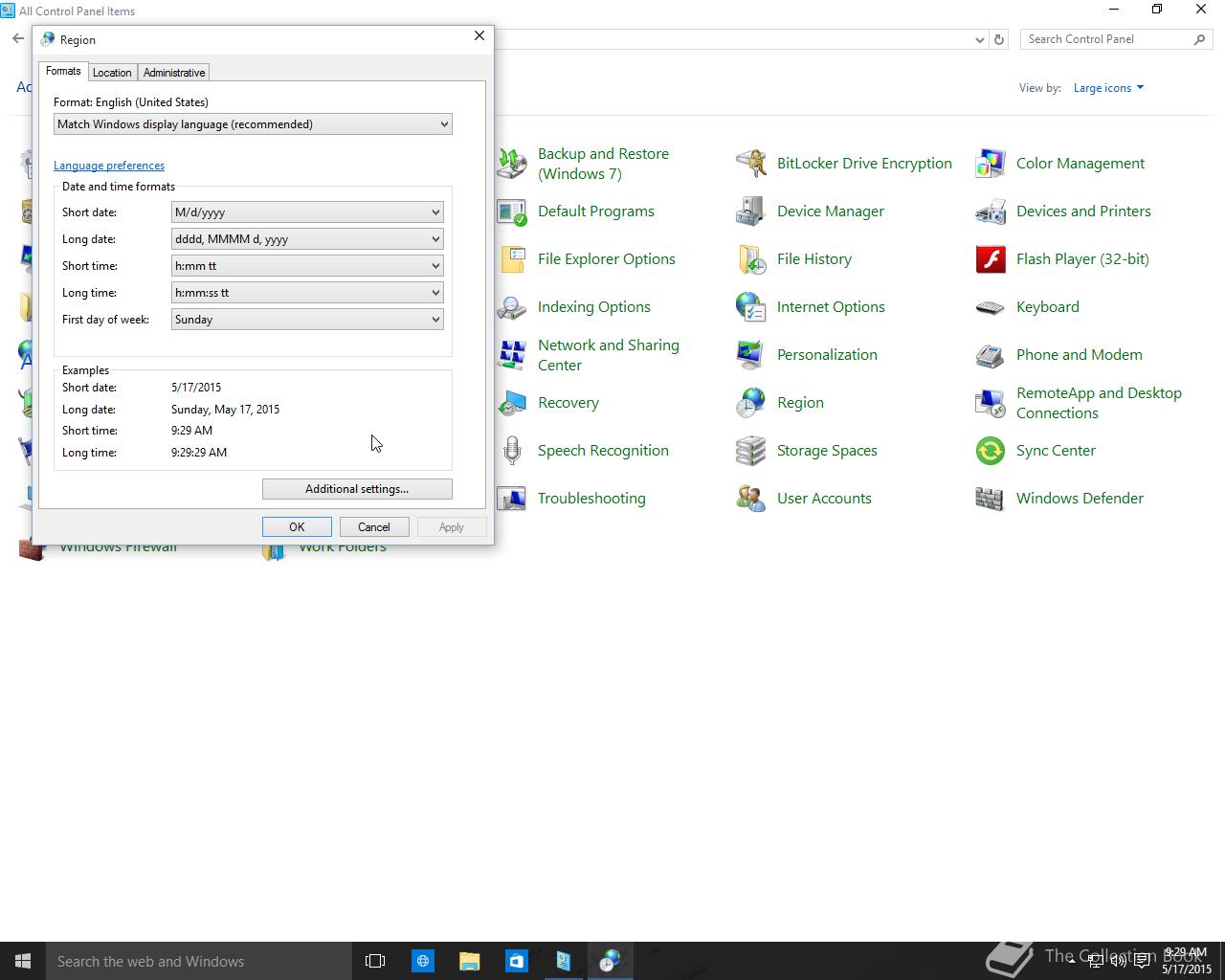This screenshot has width=1225, height=980.
Task: Open the Device Manager icon
Action: pyautogui.click(x=751, y=212)
